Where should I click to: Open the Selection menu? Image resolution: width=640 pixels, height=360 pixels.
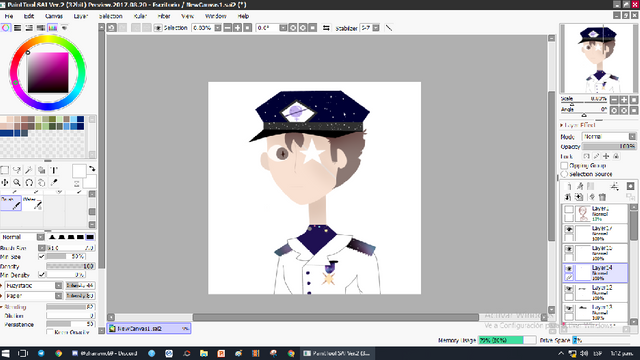111,16
